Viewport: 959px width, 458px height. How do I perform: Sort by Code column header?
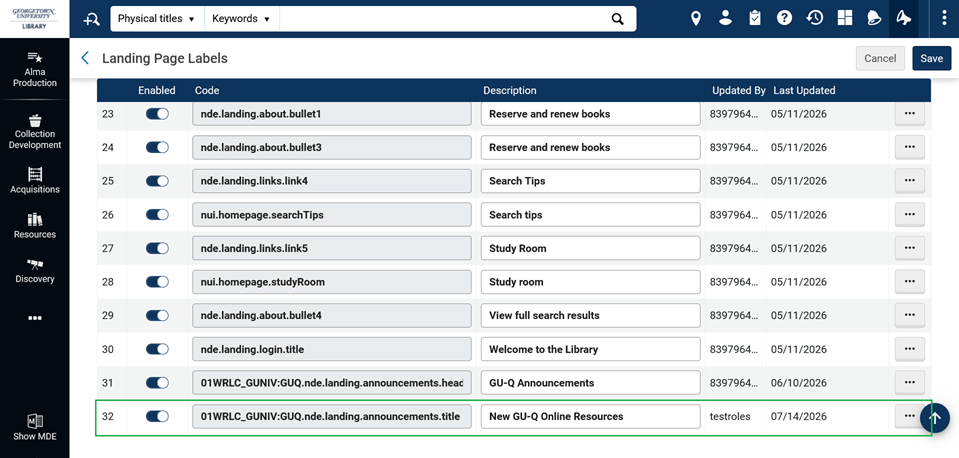pyautogui.click(x=207, y=90)
